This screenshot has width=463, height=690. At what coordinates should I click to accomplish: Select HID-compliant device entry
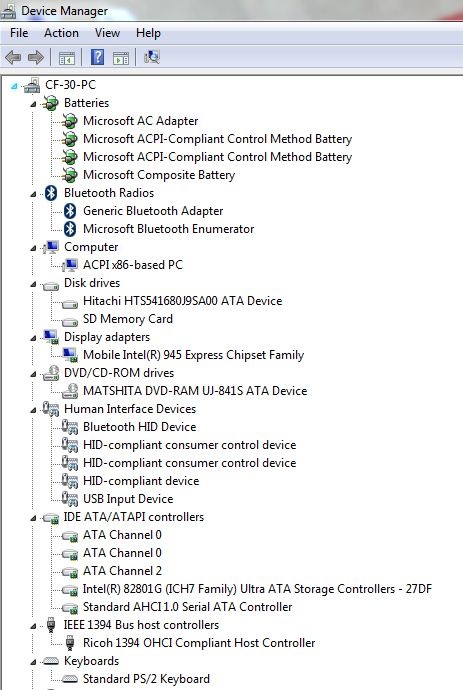pyautogui.click(x=141, y=481)
